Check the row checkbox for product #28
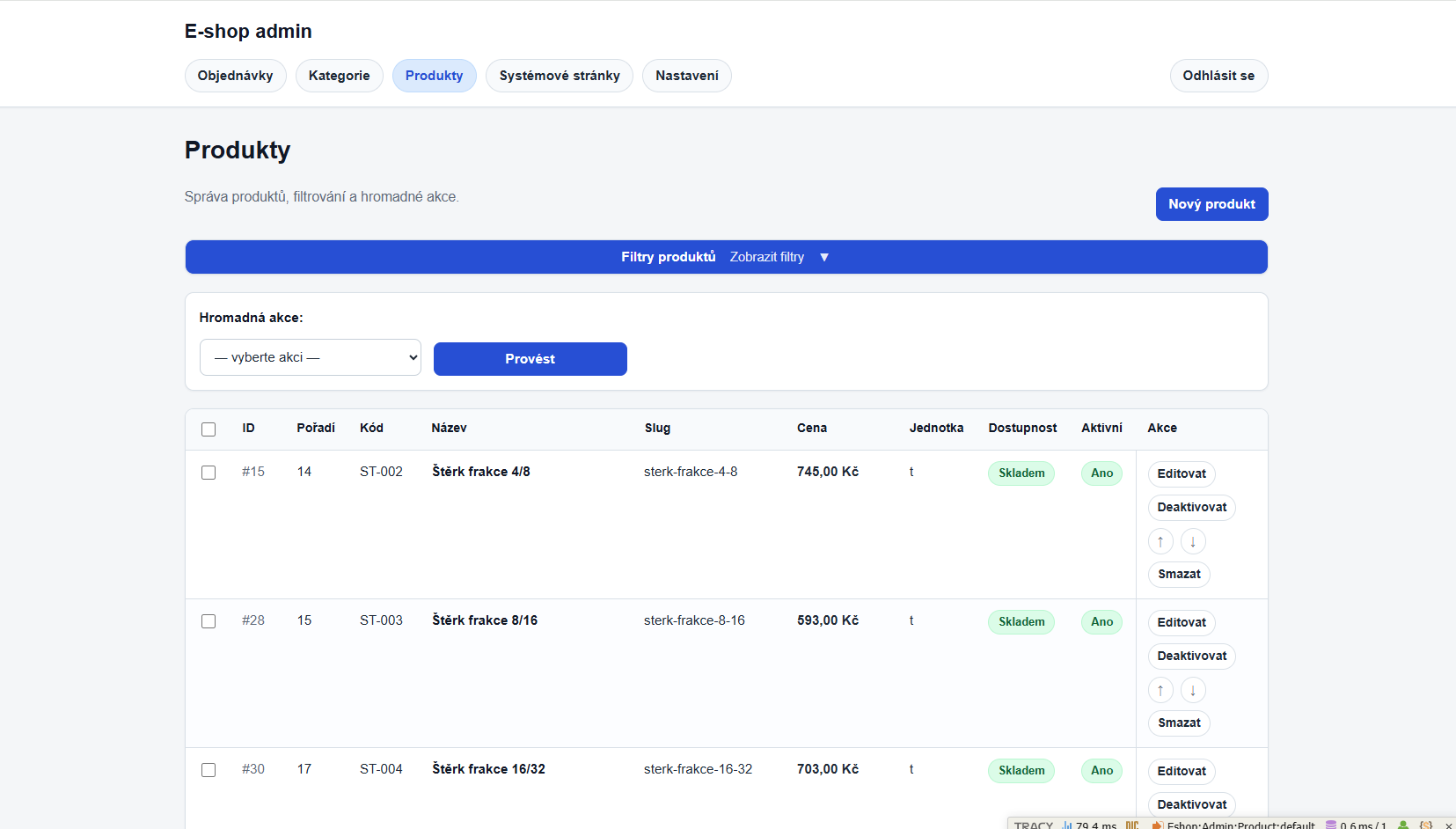1456x829 pixels. tap(209, 621)
